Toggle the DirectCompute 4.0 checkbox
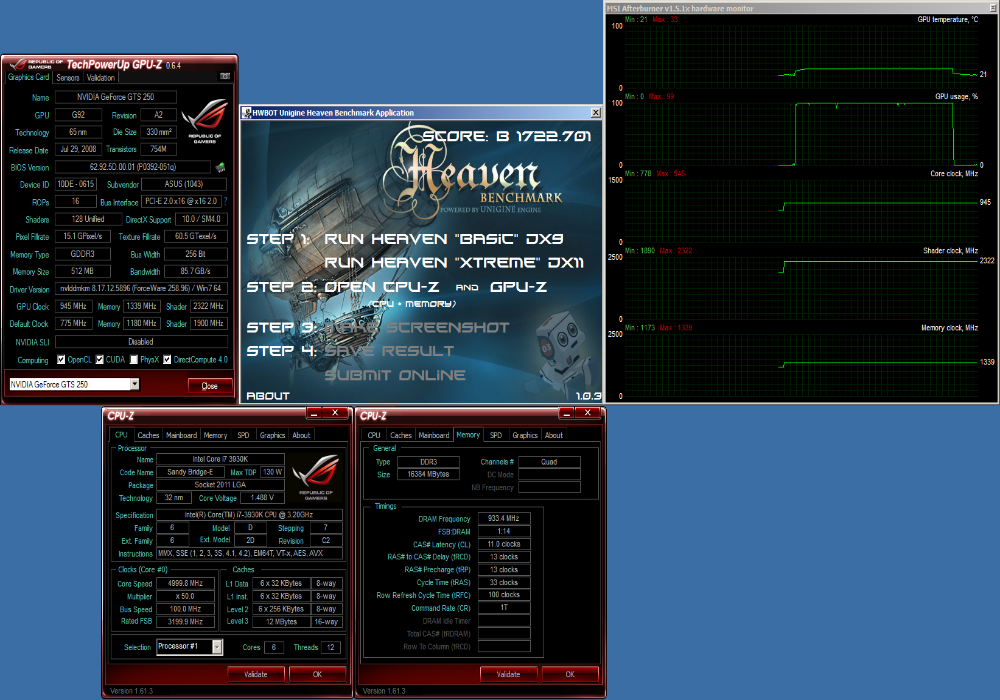Screen dimensions: 1000x700 [166, 360]
